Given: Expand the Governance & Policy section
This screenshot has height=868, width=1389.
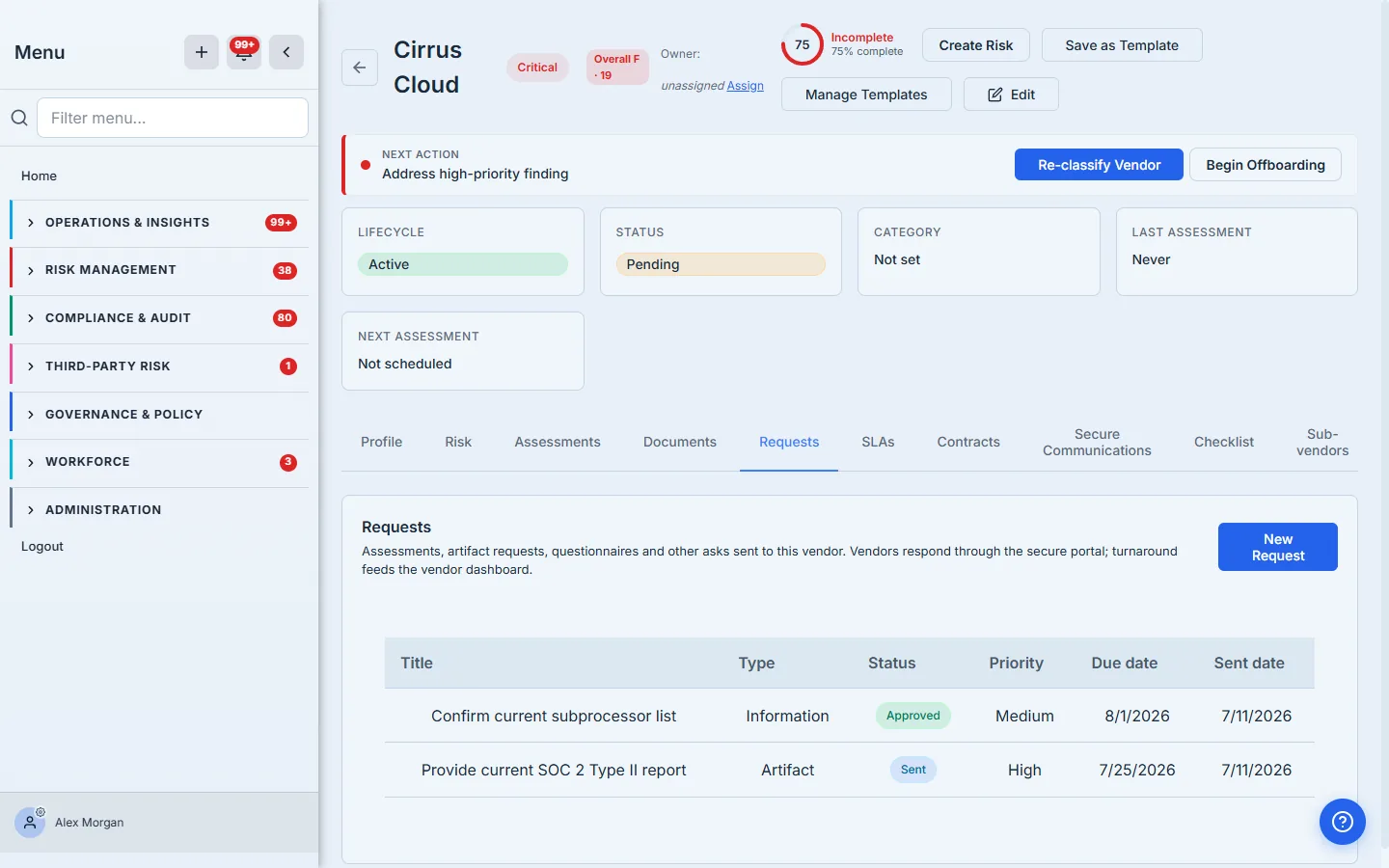Looking at the screenshot, I should [x=159, y=415].
